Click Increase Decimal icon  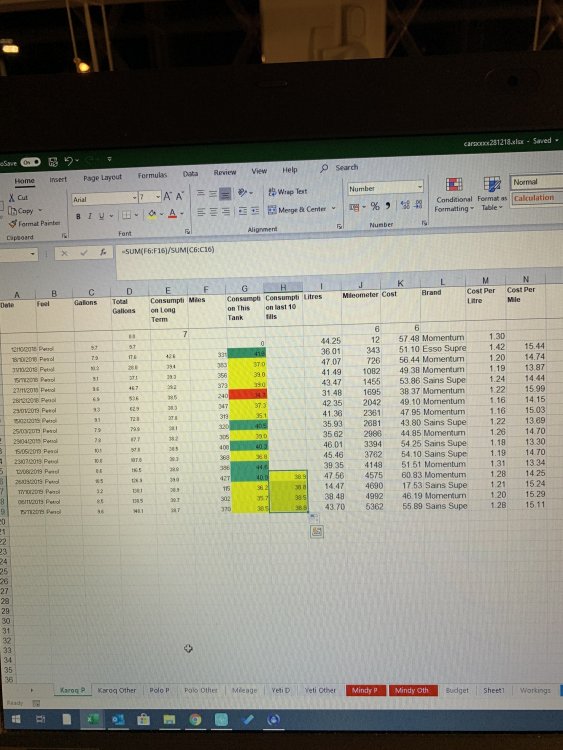coord(405,205)
